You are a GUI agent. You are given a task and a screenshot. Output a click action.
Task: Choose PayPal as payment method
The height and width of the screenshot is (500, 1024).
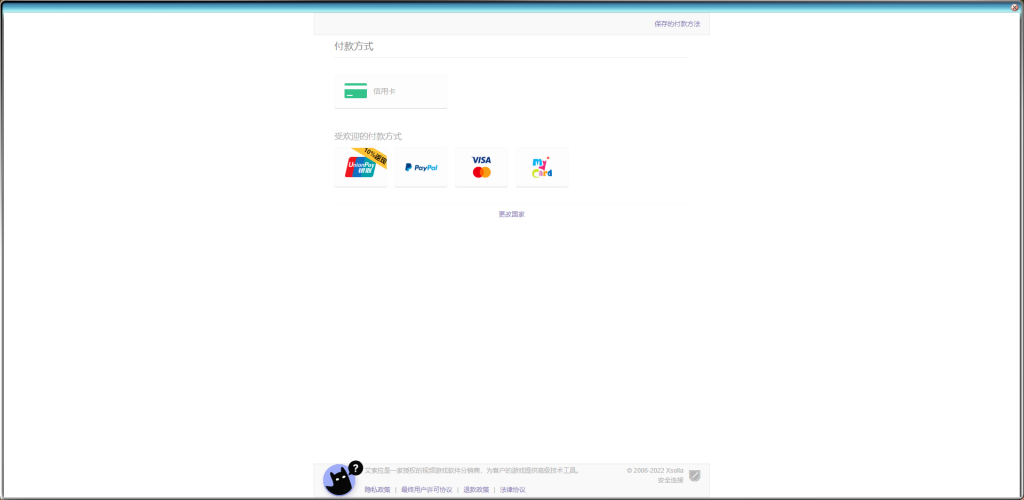tap(421, 168)
